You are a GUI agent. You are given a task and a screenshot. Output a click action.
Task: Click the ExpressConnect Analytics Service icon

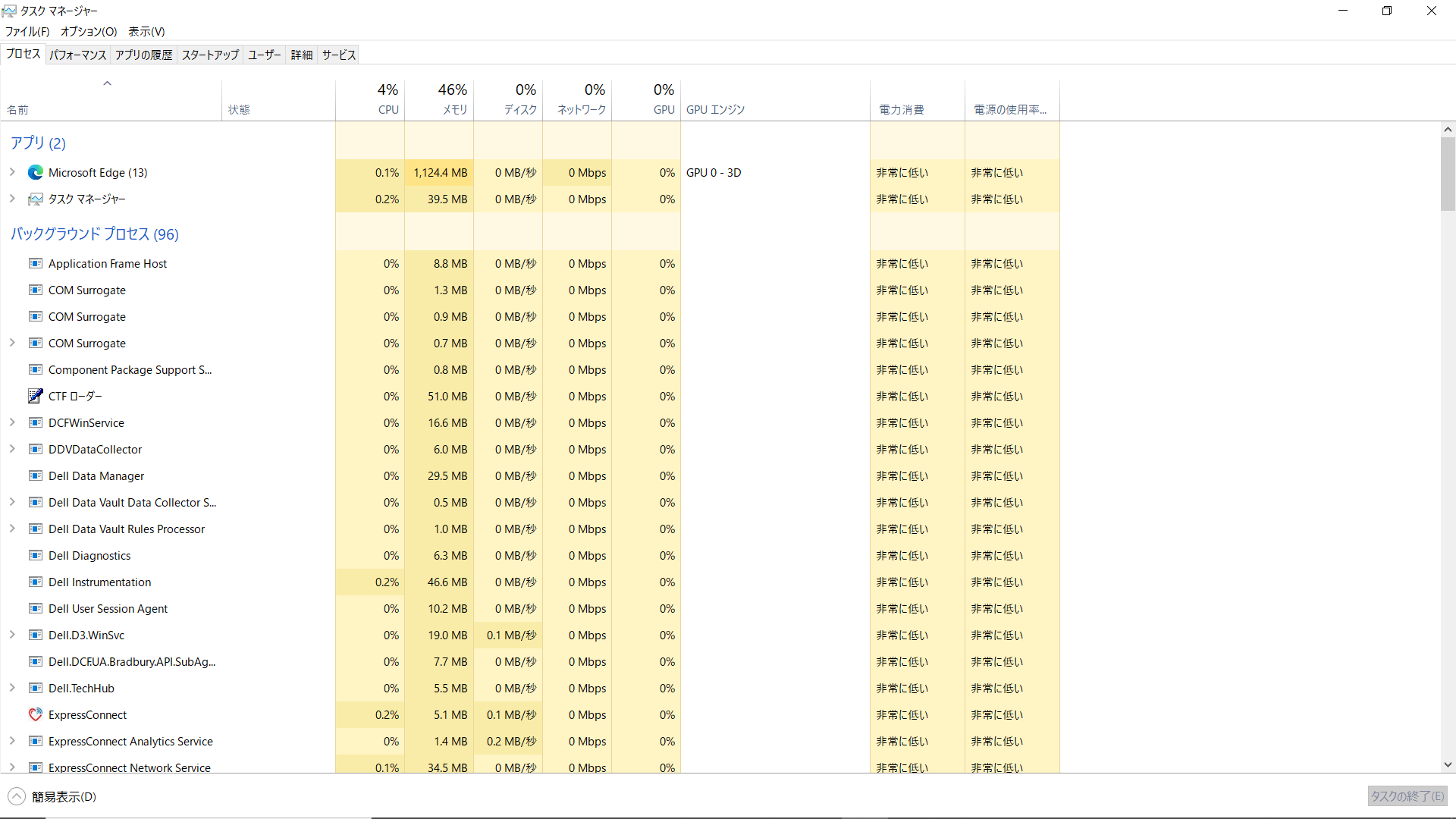click(36, 742)
